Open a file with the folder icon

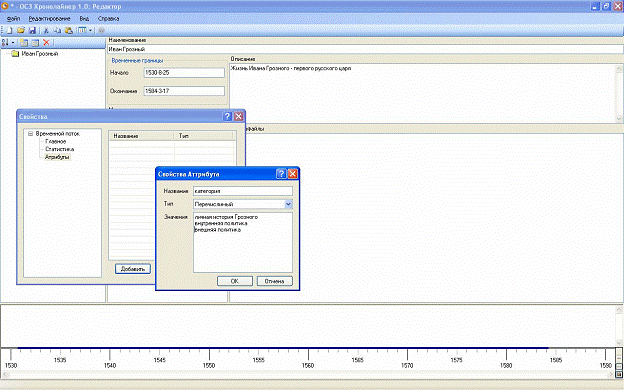pyautogui.click(x=21, y=30)
